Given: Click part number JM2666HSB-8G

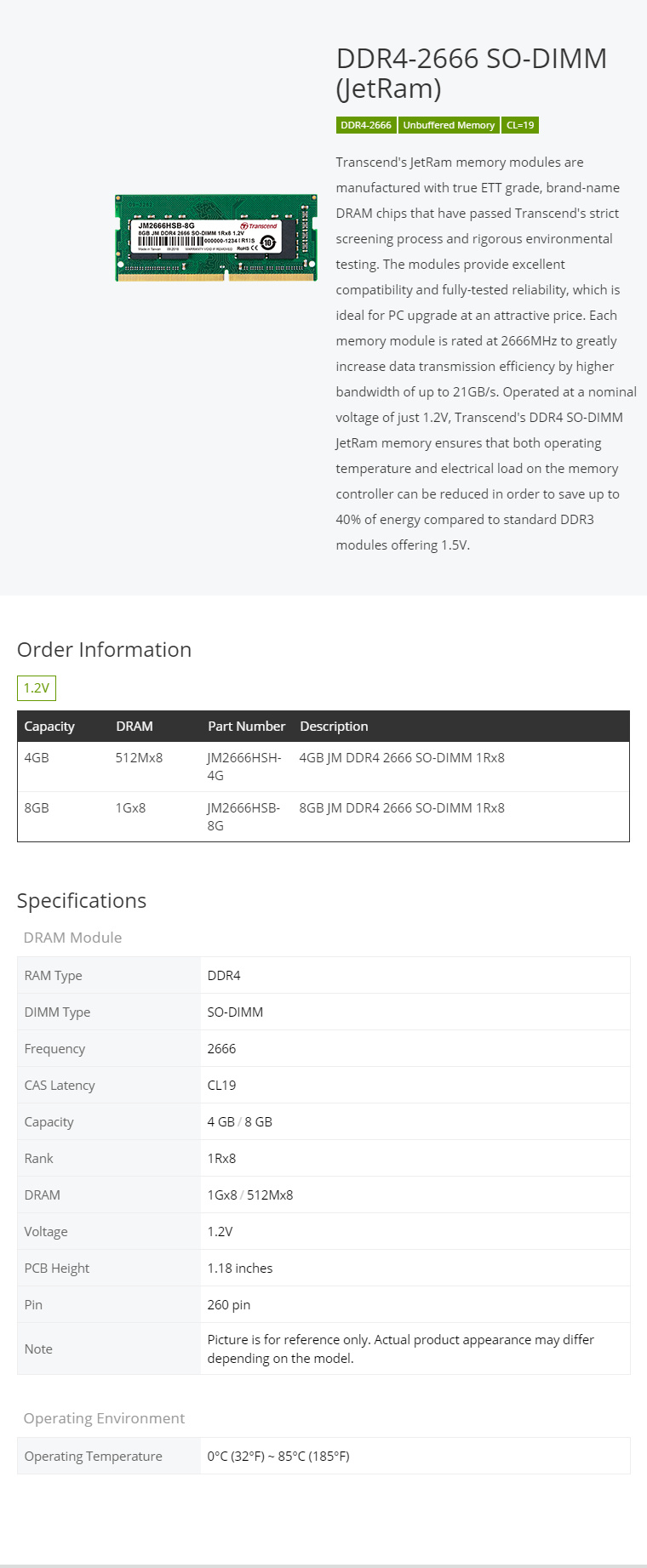Looking at the screenshot, I should 243,817.
